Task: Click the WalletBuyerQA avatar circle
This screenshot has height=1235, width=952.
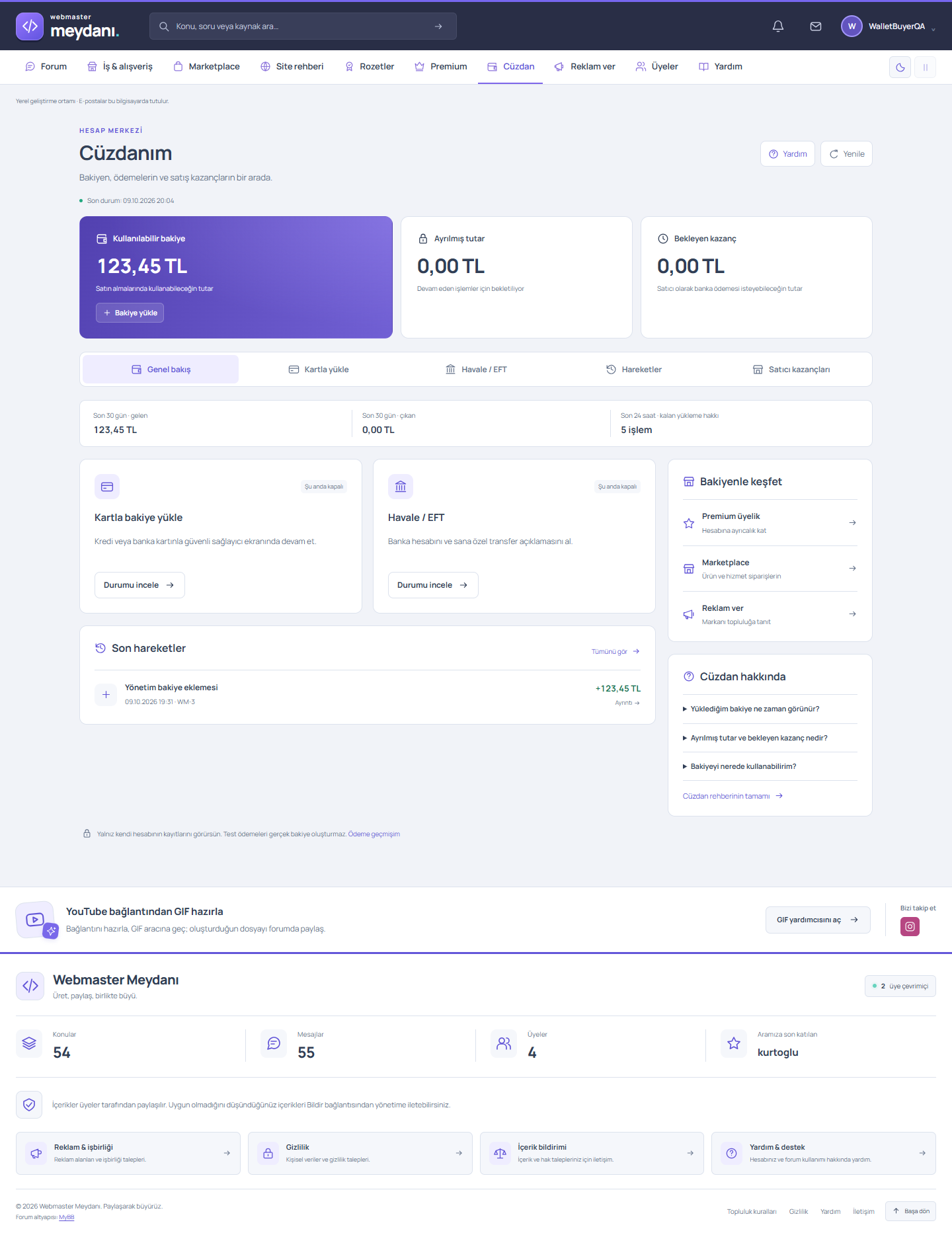Action: [x=852, y=26]
